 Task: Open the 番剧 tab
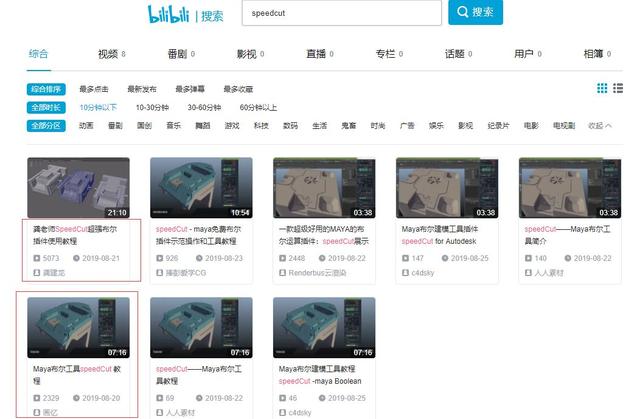point(181,54)
